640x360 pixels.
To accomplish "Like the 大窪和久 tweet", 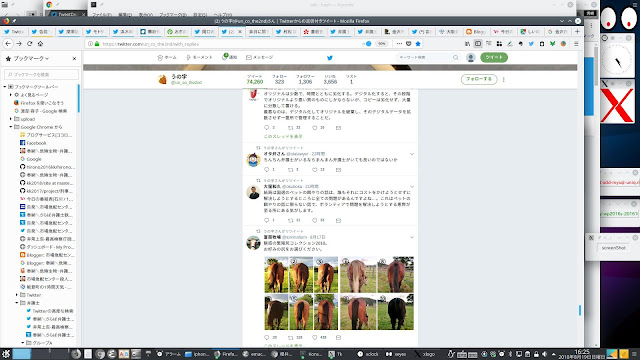I will 315,220.
